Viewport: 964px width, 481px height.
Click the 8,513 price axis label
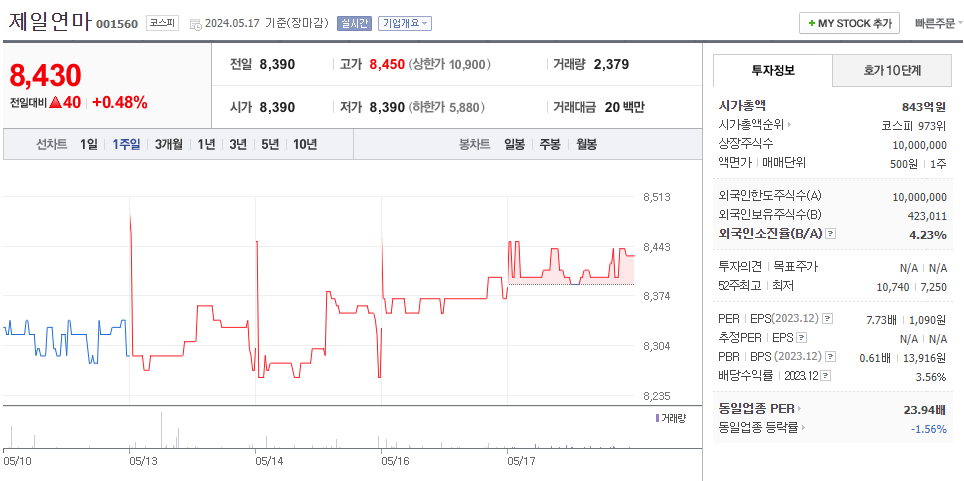[x=656, y=197]
